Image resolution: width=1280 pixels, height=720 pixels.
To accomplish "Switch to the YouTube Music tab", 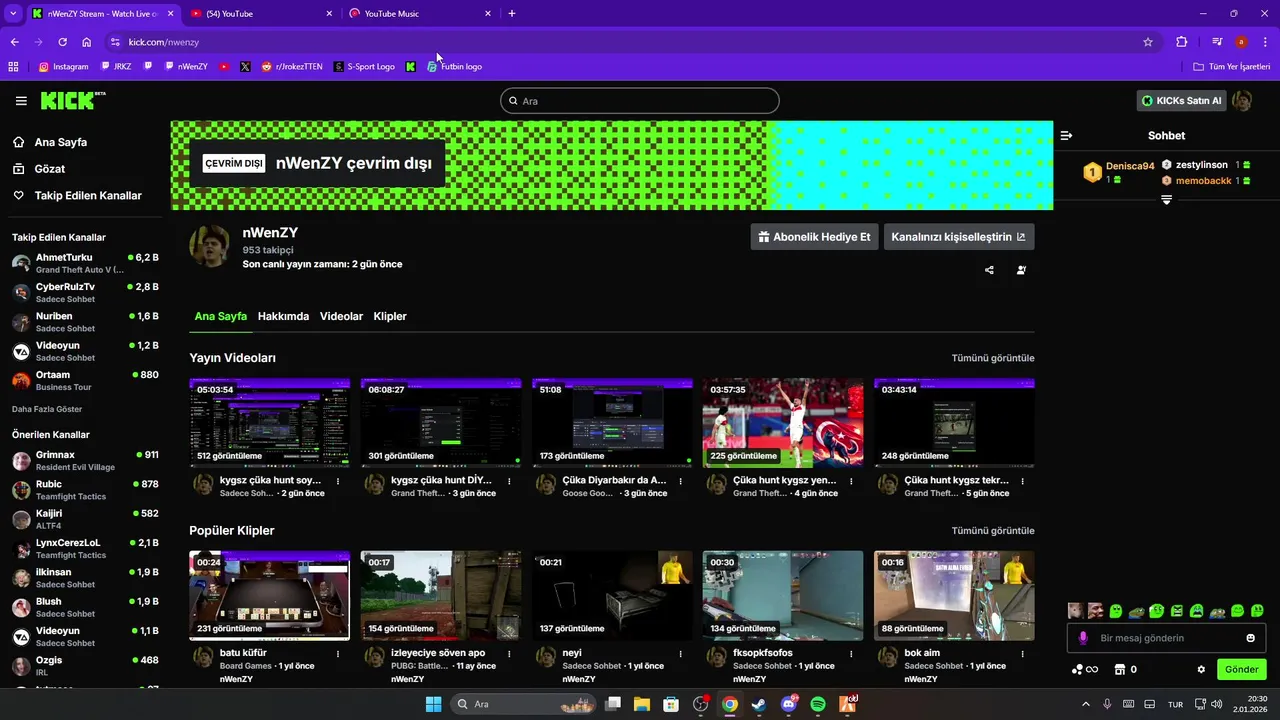I will point(420,13).
